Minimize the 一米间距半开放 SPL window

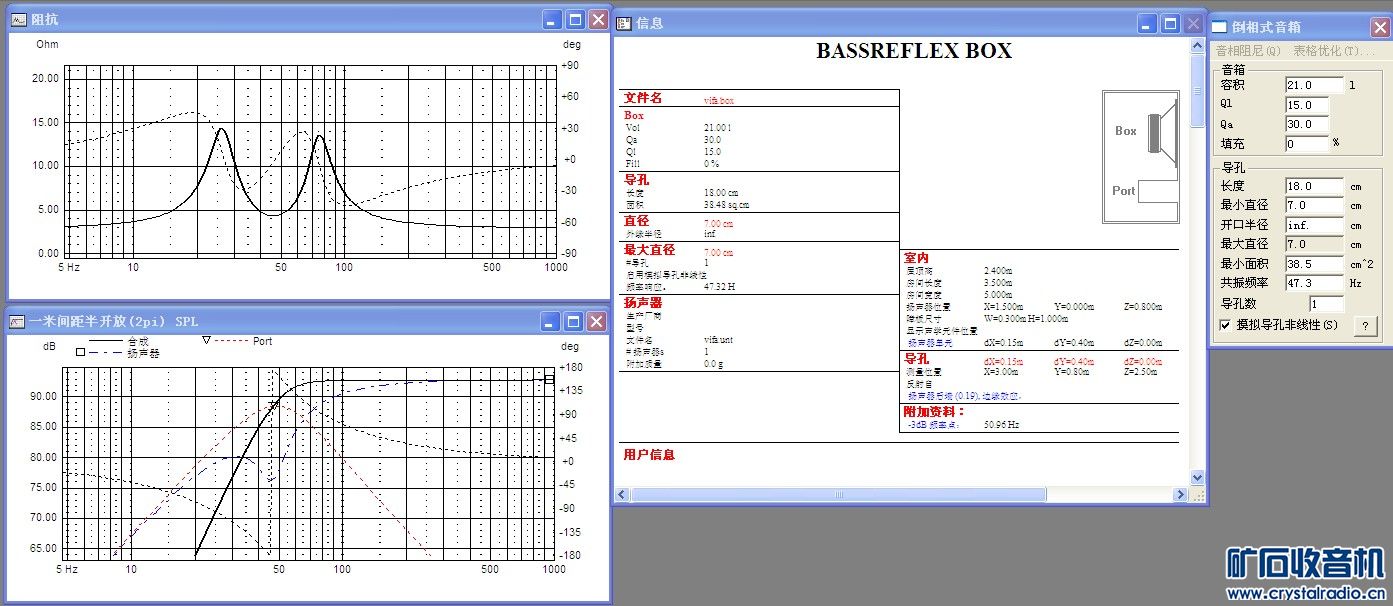click(x=552, y=321)
